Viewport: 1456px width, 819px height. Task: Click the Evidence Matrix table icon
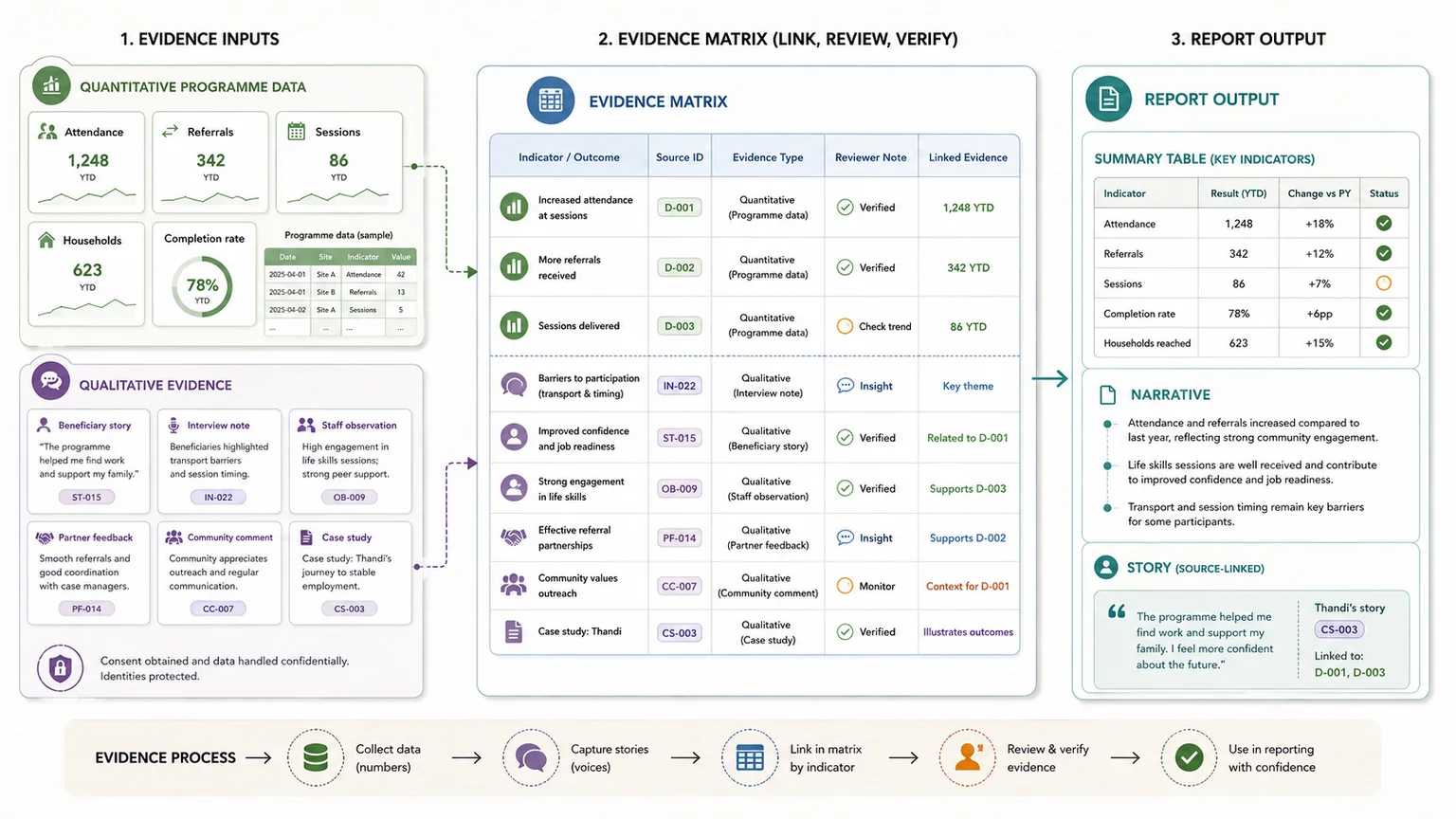click(x=551, y=100)
